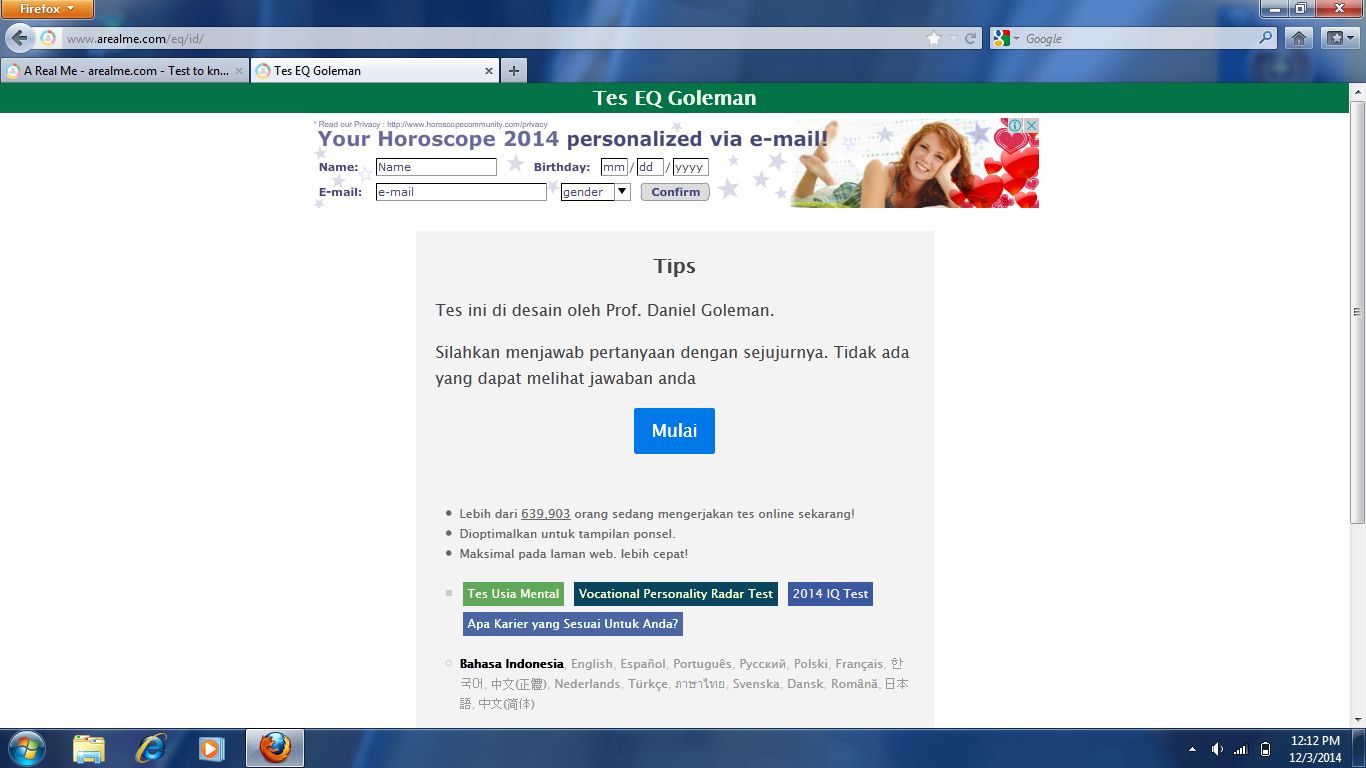
Task: Switch language to English
Action: click(591, 664)
